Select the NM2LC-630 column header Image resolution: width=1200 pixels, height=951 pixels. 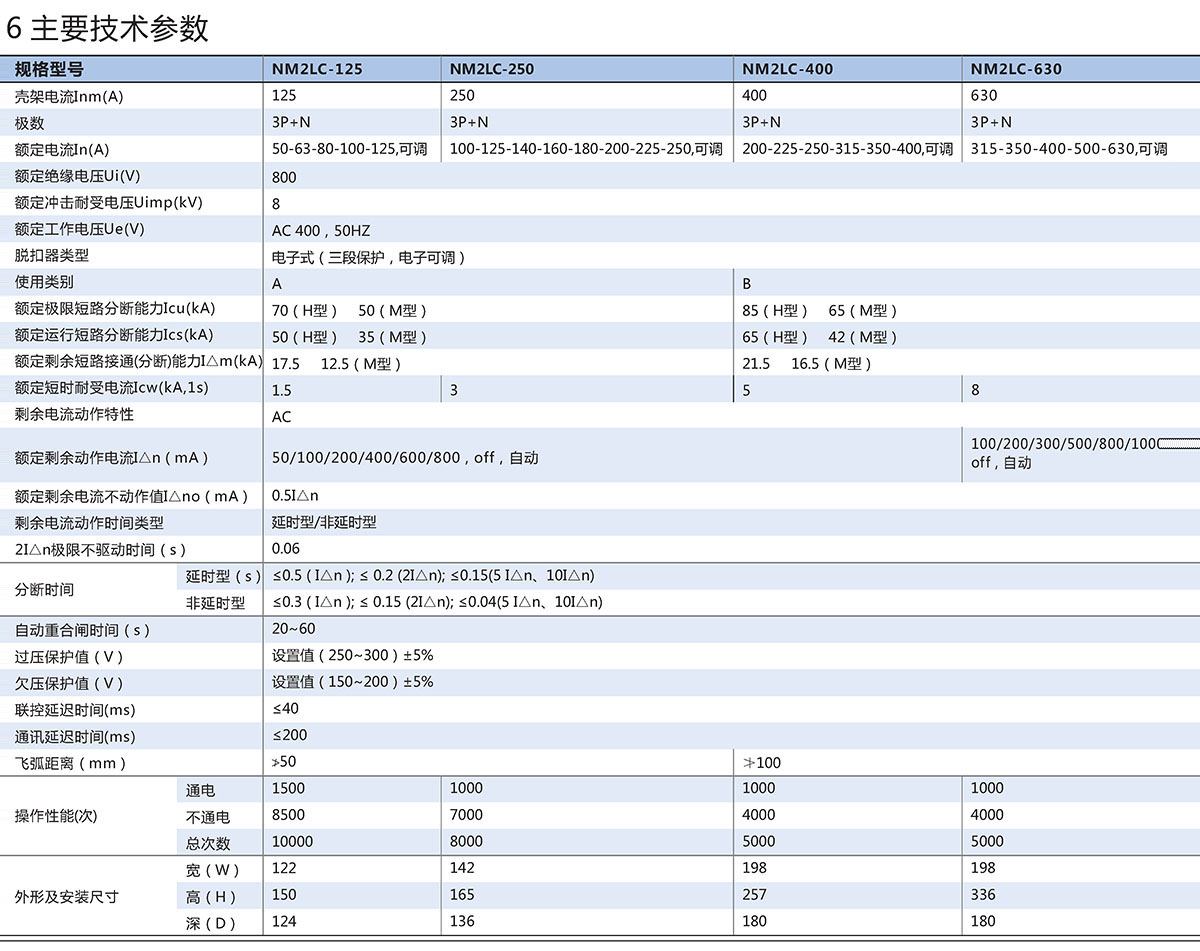coord(1016,69)
